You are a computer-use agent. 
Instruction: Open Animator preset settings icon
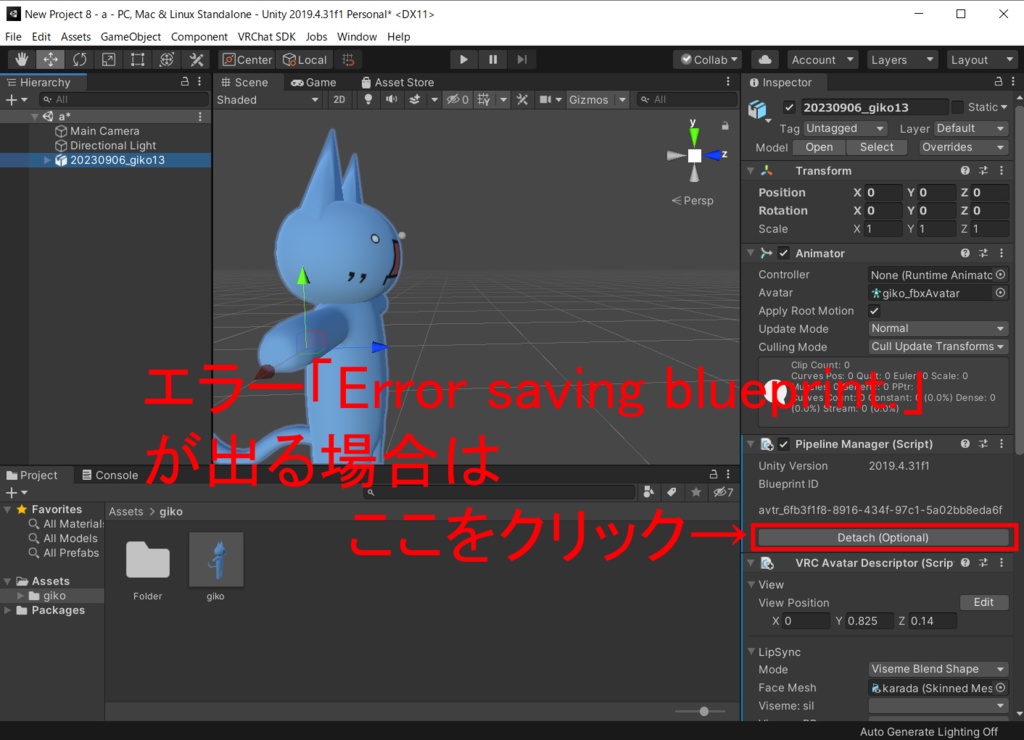tap(984, 253)
